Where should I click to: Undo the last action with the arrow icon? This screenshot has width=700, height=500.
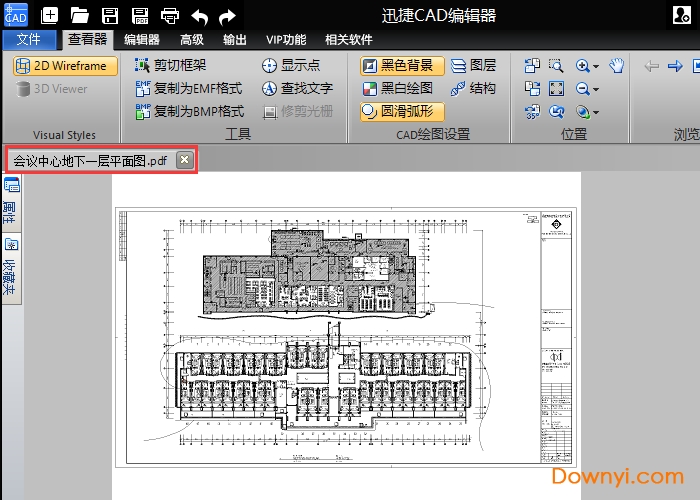[199, 16]
